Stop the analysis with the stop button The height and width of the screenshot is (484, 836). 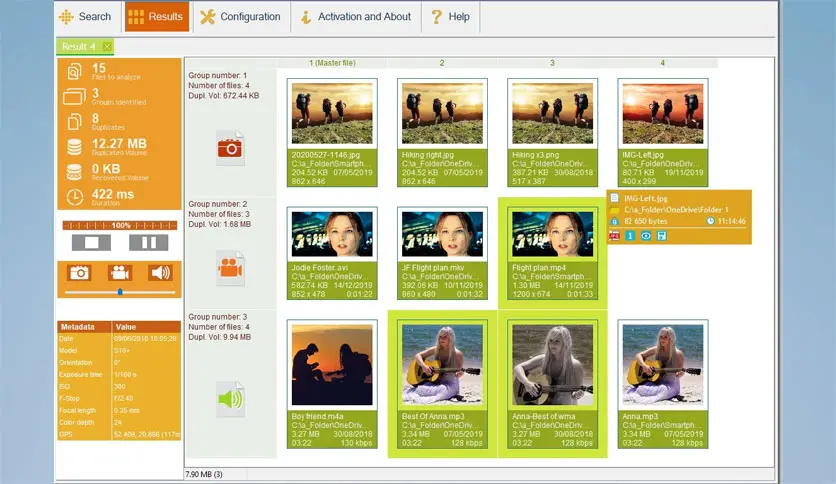[92, 243]
